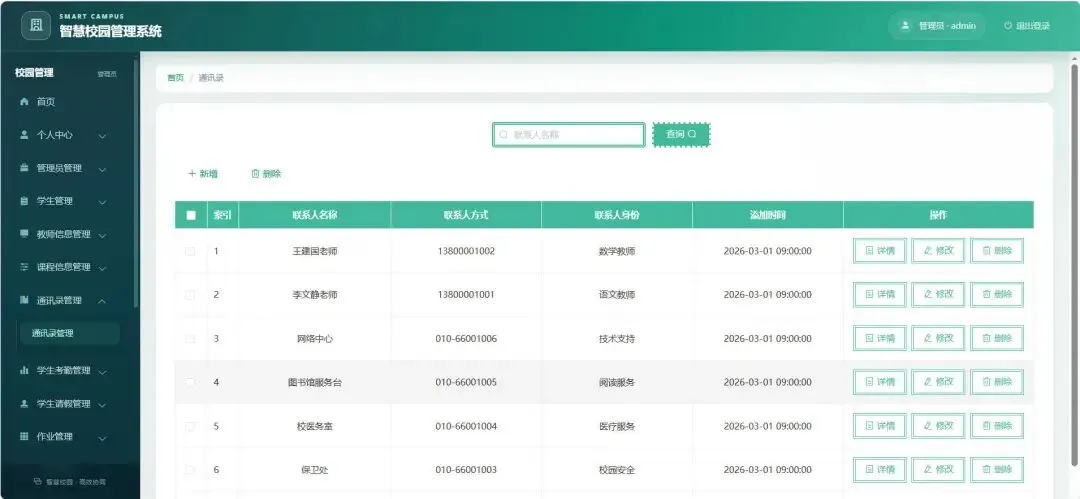Open the 学生管理 menu label
Screen dimensions: 1080x499
[x=54, y=201]
